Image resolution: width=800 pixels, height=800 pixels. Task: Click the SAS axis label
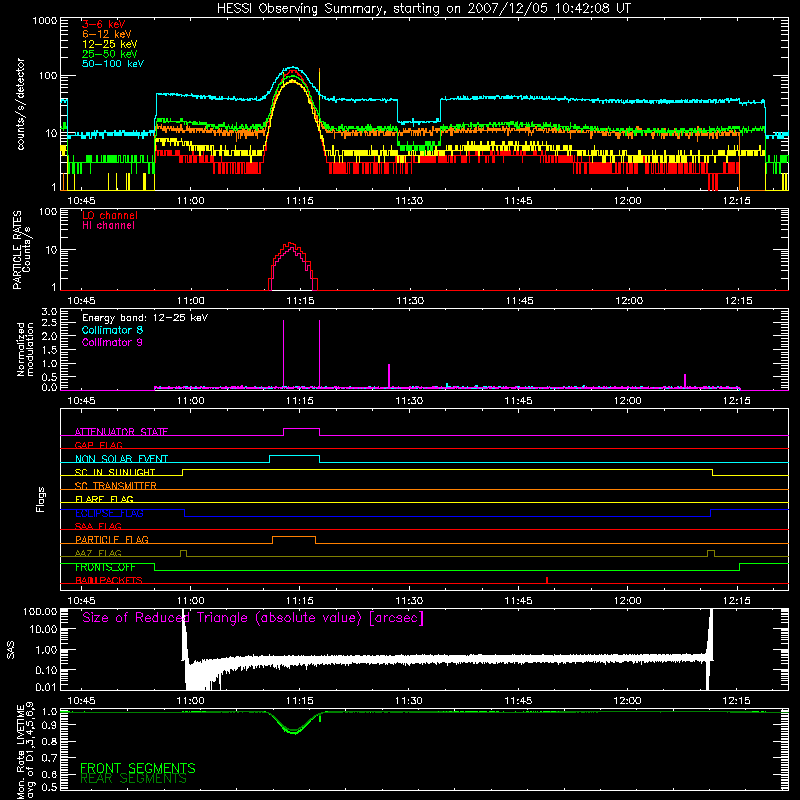click(10, 650)
